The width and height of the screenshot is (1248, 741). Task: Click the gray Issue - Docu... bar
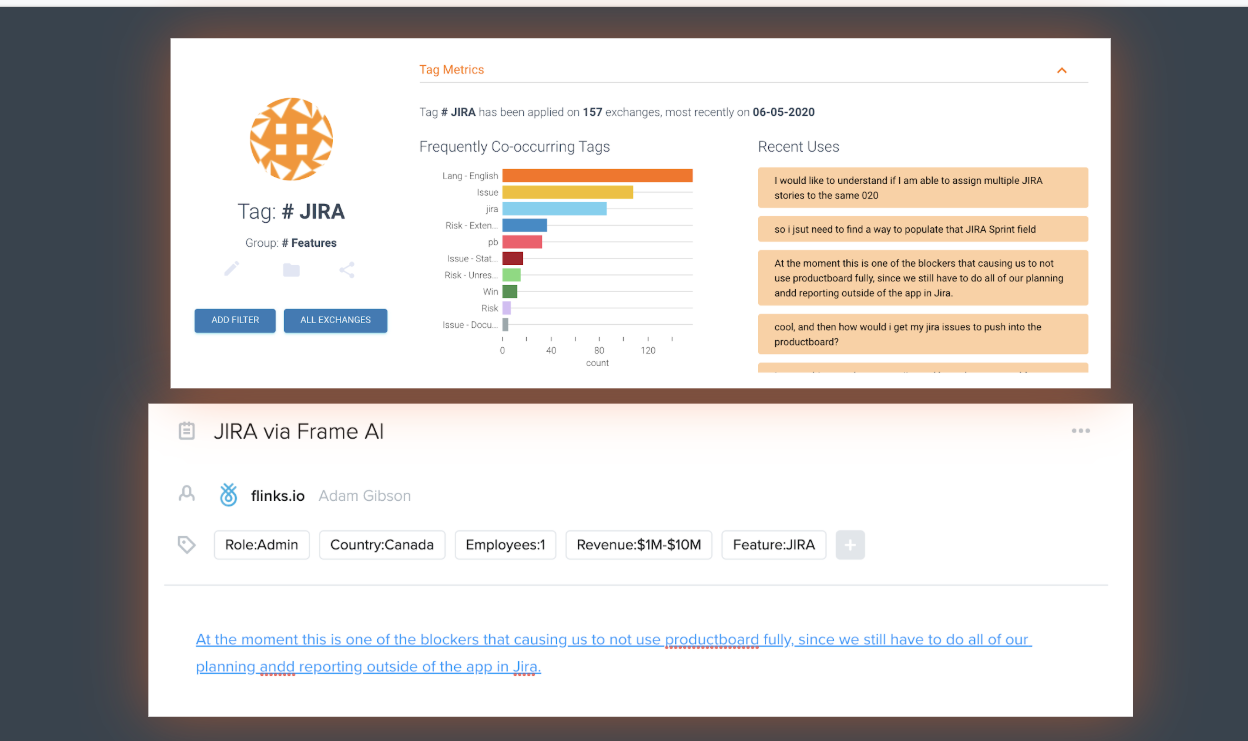505,324
